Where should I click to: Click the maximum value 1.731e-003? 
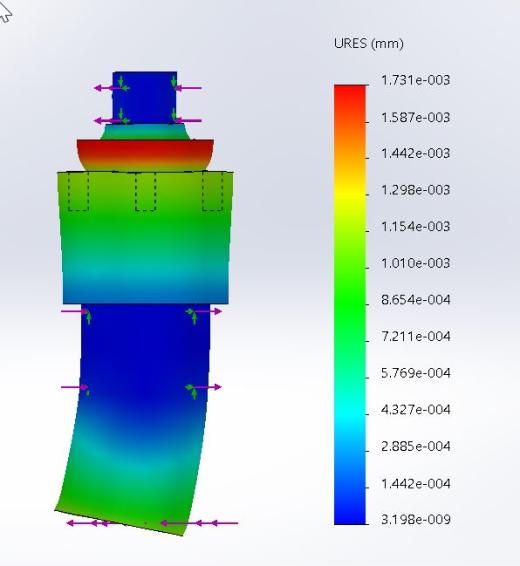click(416, 80)
